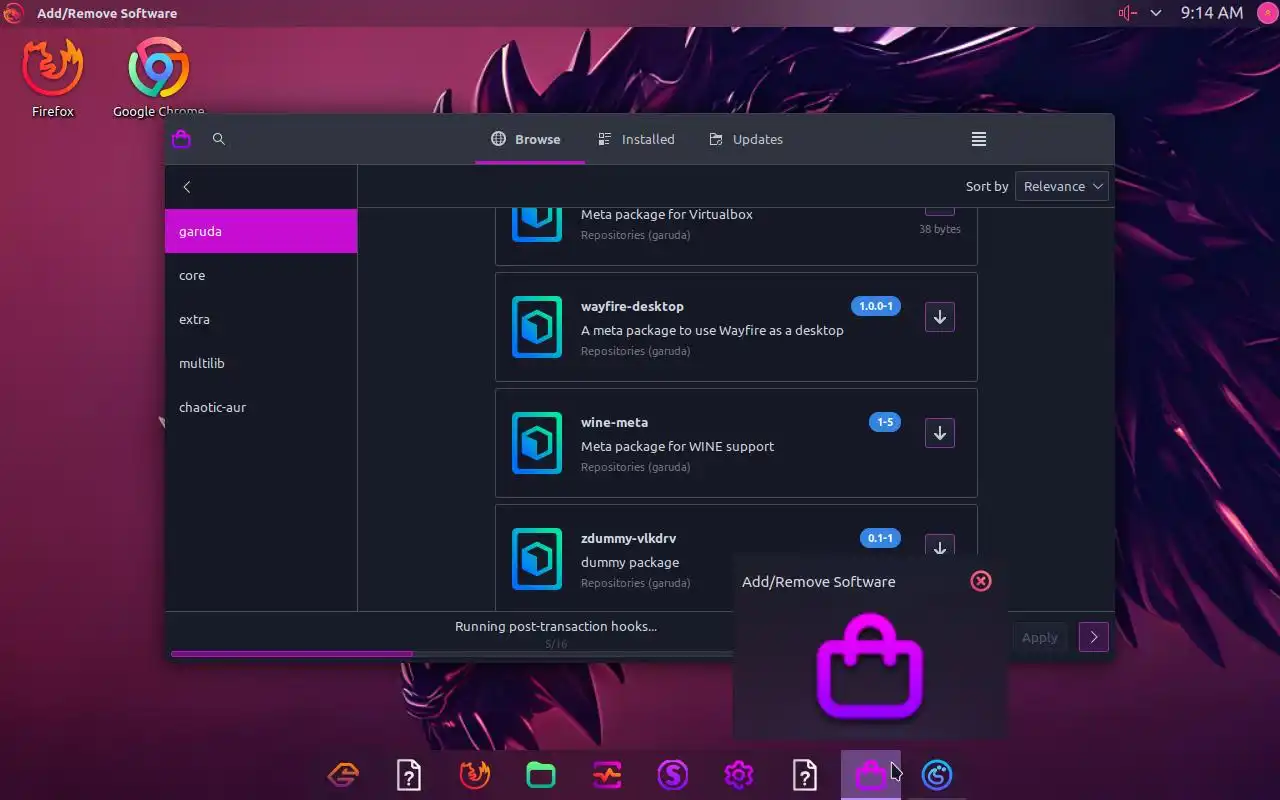
Task: Click the zdummy-vlkdrv package name
Action: pos(628,538)
